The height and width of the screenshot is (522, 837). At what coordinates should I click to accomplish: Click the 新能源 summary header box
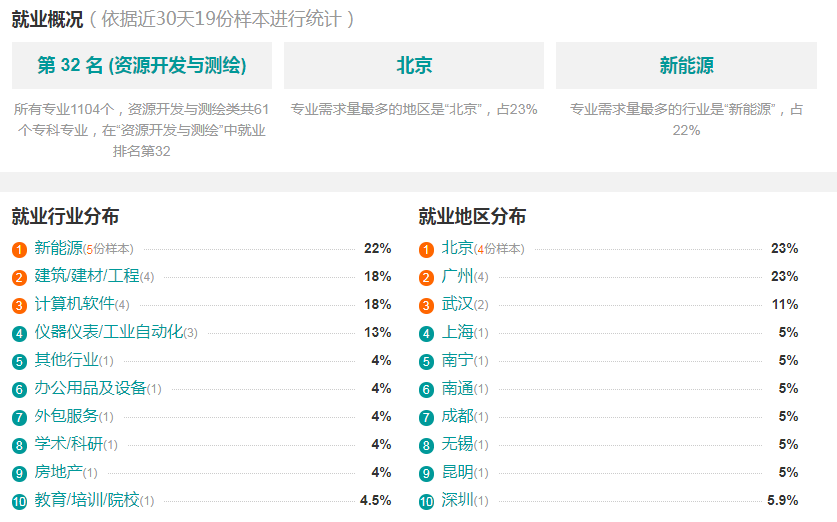tap(686, 66)
